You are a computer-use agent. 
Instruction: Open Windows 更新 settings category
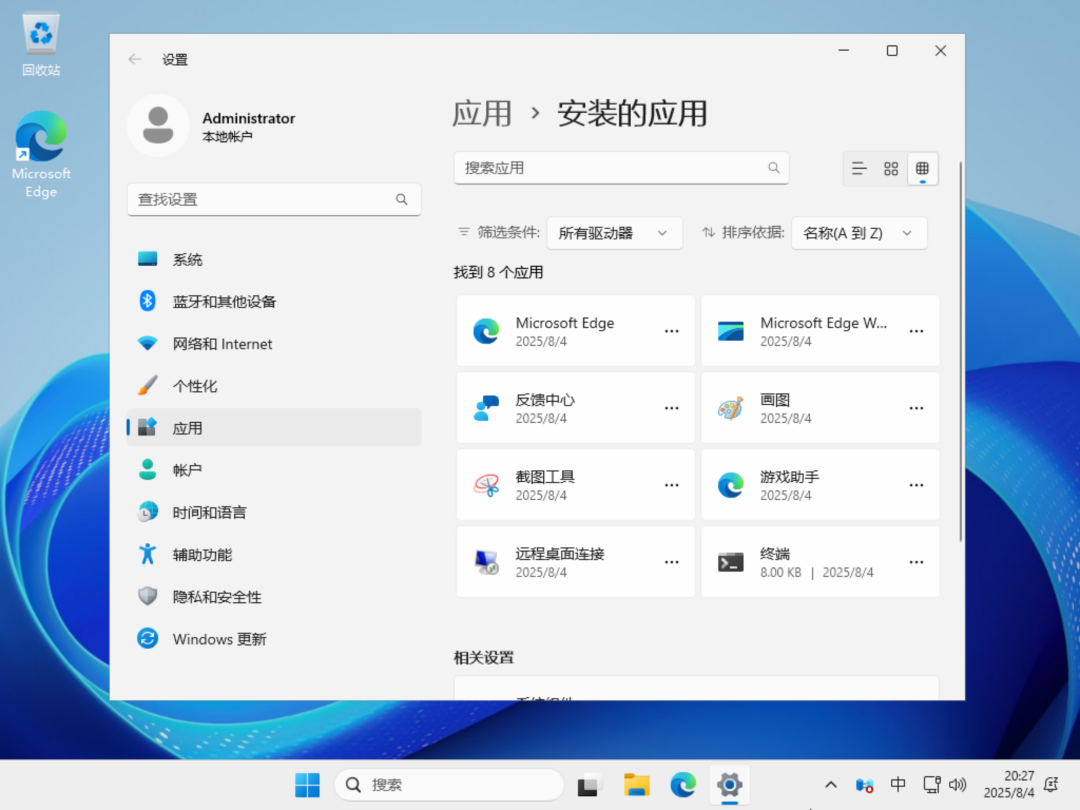pos(274,639)
